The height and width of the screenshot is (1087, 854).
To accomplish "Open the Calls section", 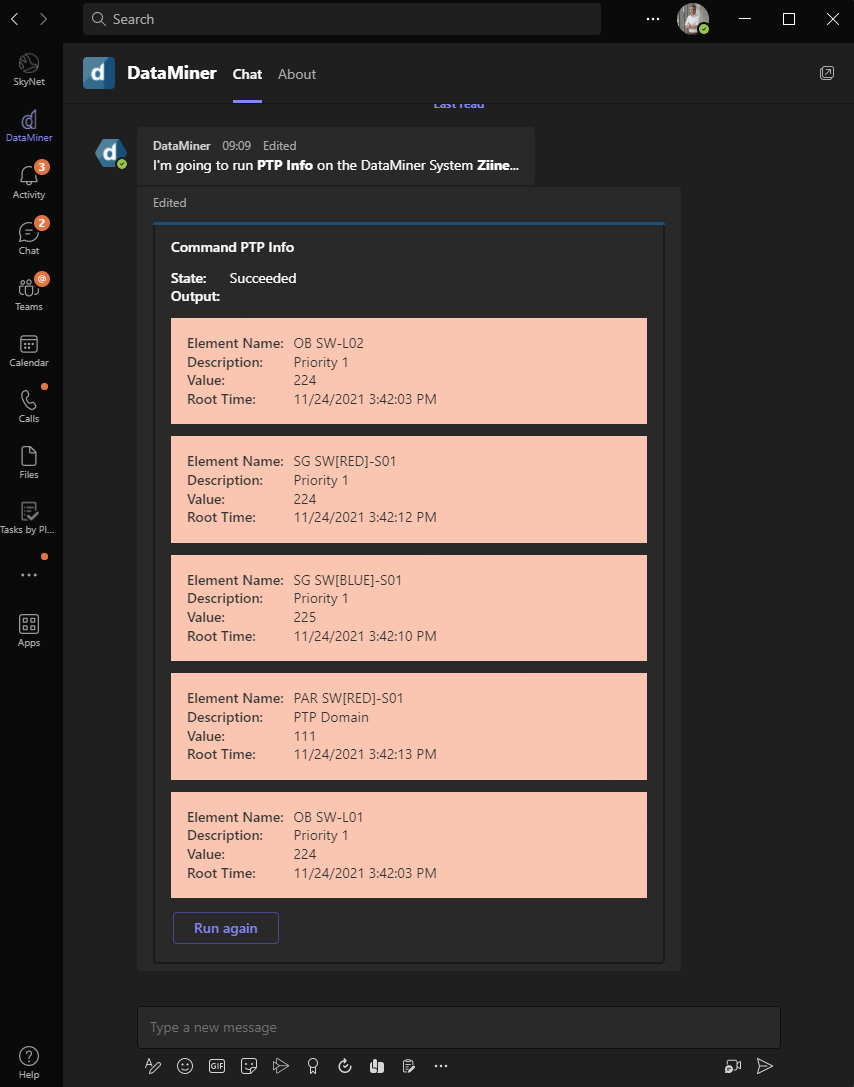I will click(29, 406).
